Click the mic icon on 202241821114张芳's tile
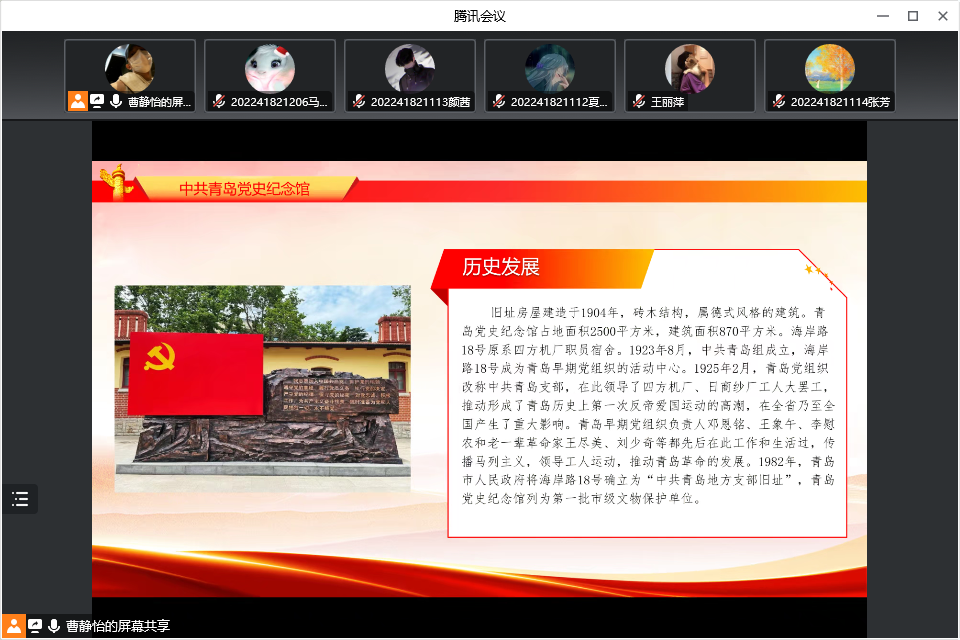 [x=778, y=102]
